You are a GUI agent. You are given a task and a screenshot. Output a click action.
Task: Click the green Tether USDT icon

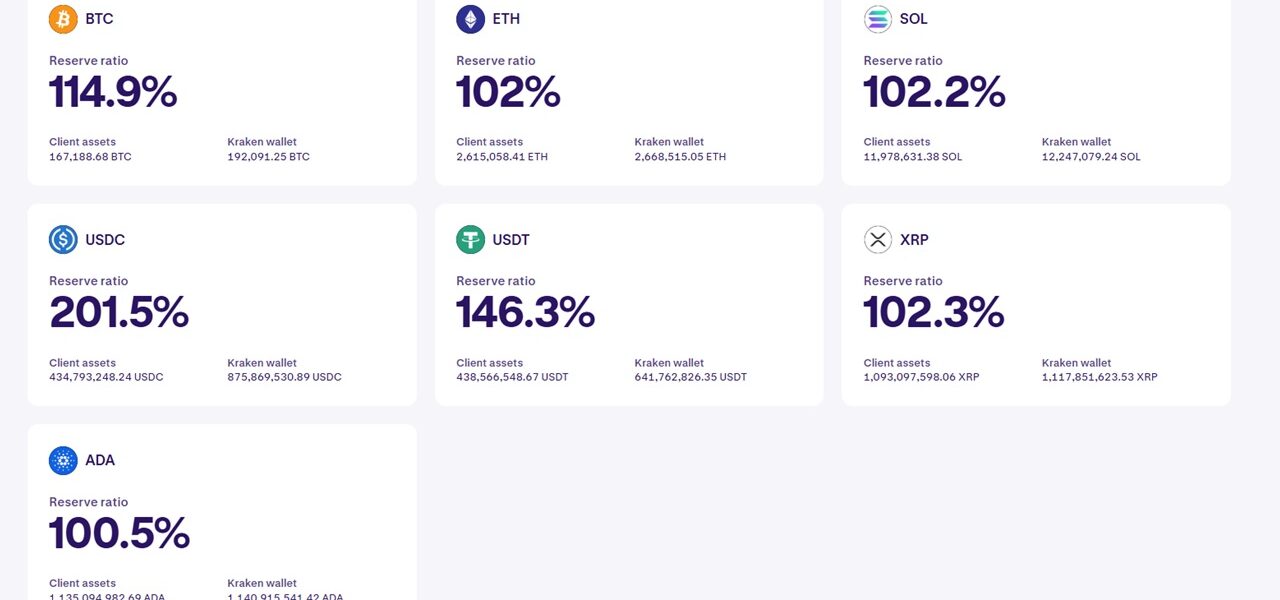click(x=470, y=240)
